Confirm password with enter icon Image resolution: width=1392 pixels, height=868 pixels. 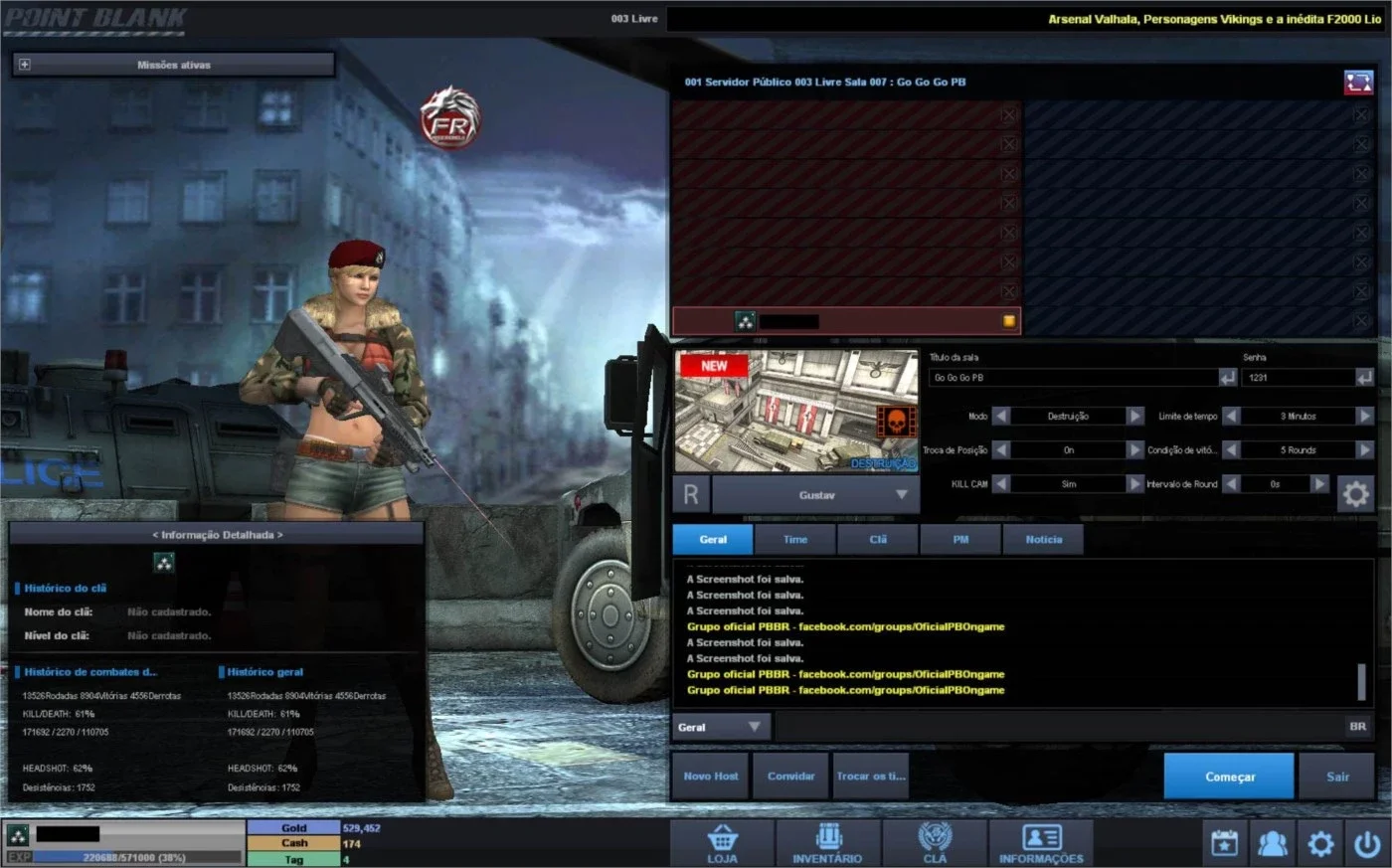pyautogui.click(x=1364, y=378)
